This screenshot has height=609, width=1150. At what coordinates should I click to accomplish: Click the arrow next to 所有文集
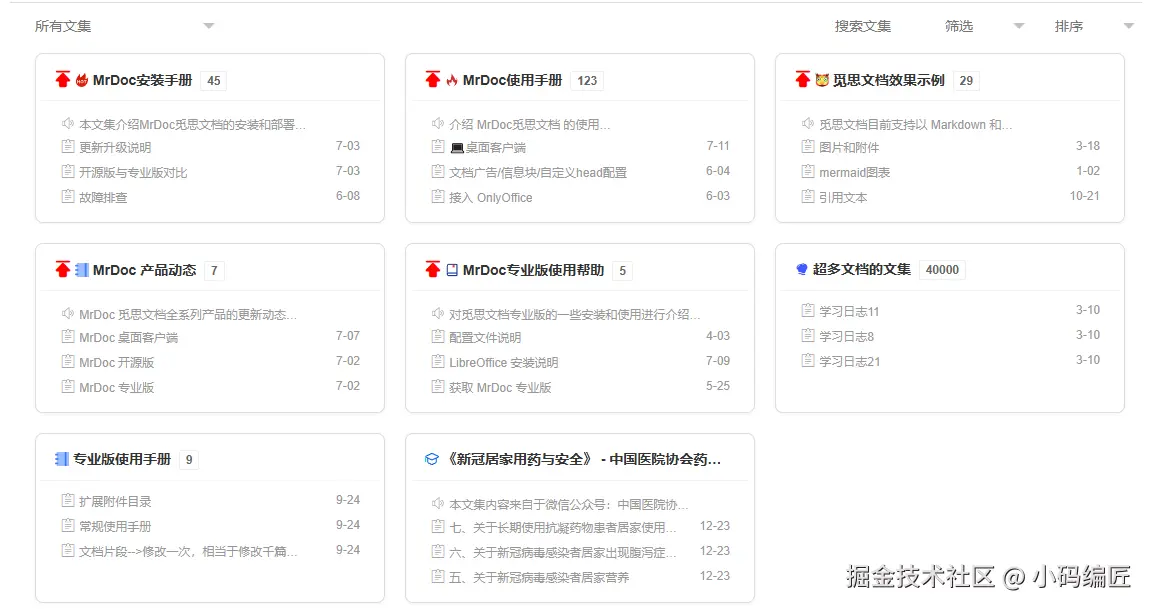point(209,26)
